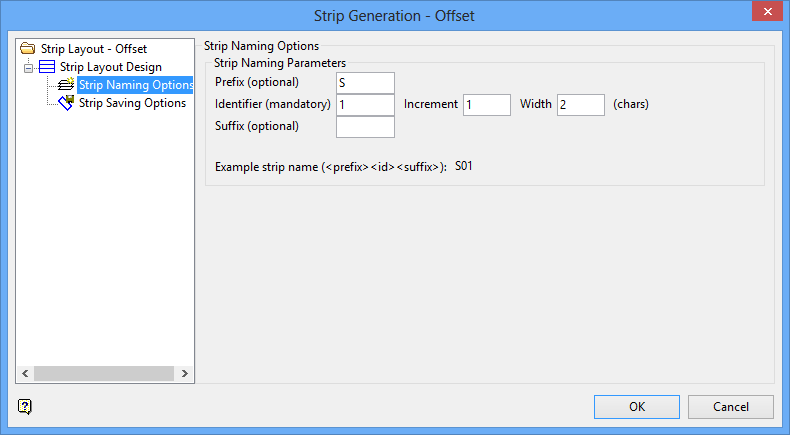Screen dimensions: 790x435
Task: Click the Suffix (optional) input box
Action: click(365, 127)
